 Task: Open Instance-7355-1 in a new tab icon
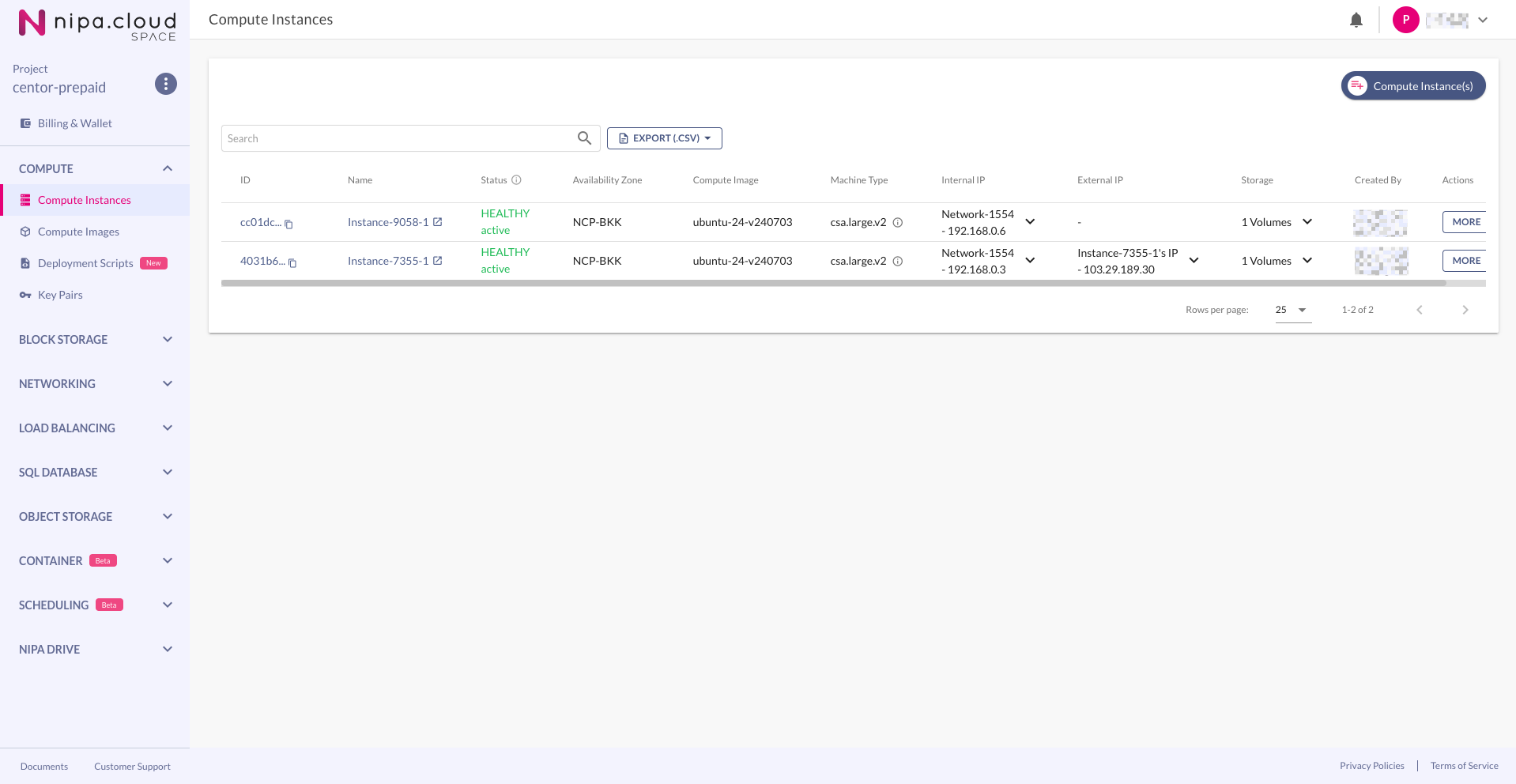438,261
